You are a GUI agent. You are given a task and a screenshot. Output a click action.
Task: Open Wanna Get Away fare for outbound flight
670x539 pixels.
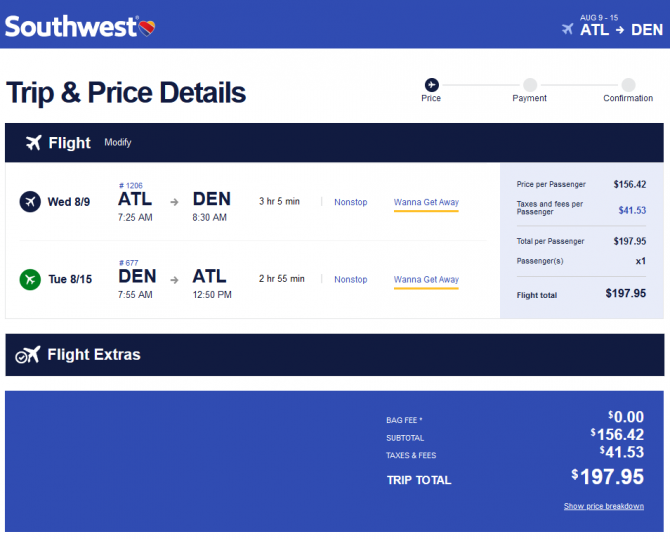pos(426,202)
